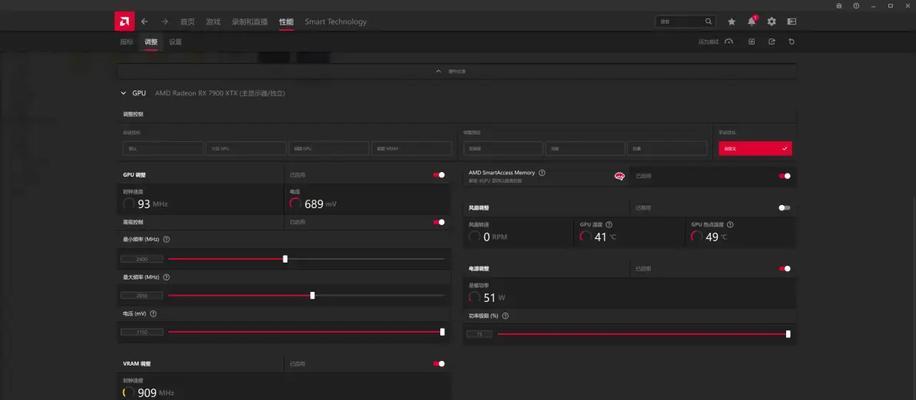This screenshot has height=400, width=916.
Task: Toggle the 电源调整 switch
Action: 785,269
